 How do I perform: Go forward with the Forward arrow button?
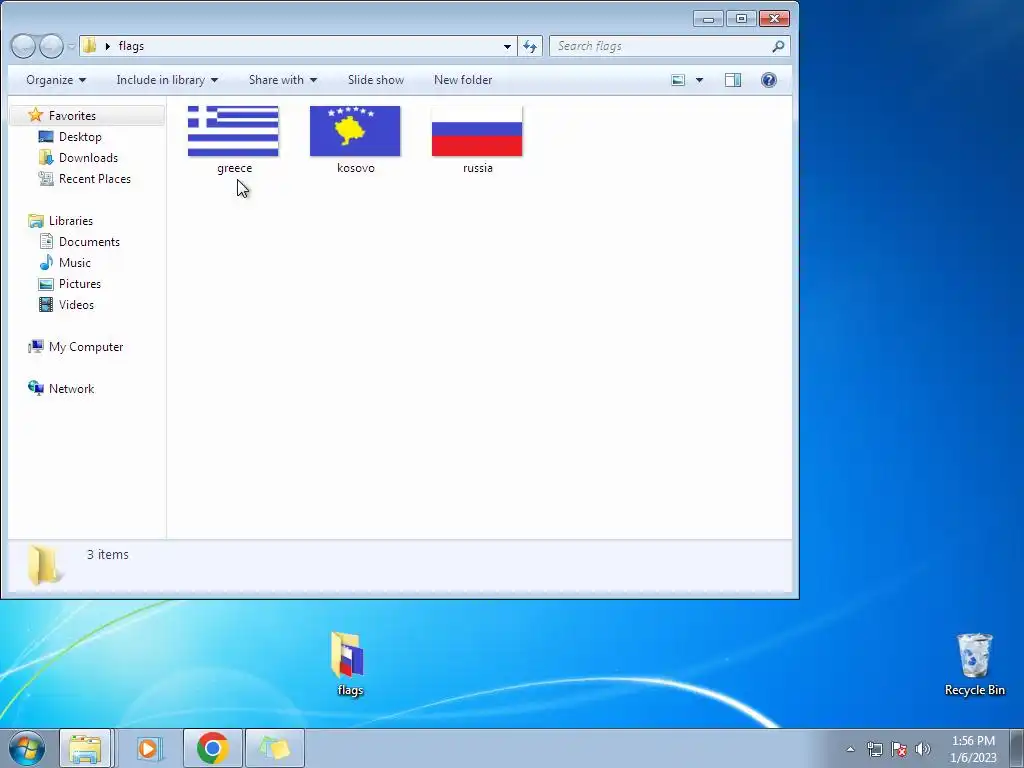pos(52,46)
